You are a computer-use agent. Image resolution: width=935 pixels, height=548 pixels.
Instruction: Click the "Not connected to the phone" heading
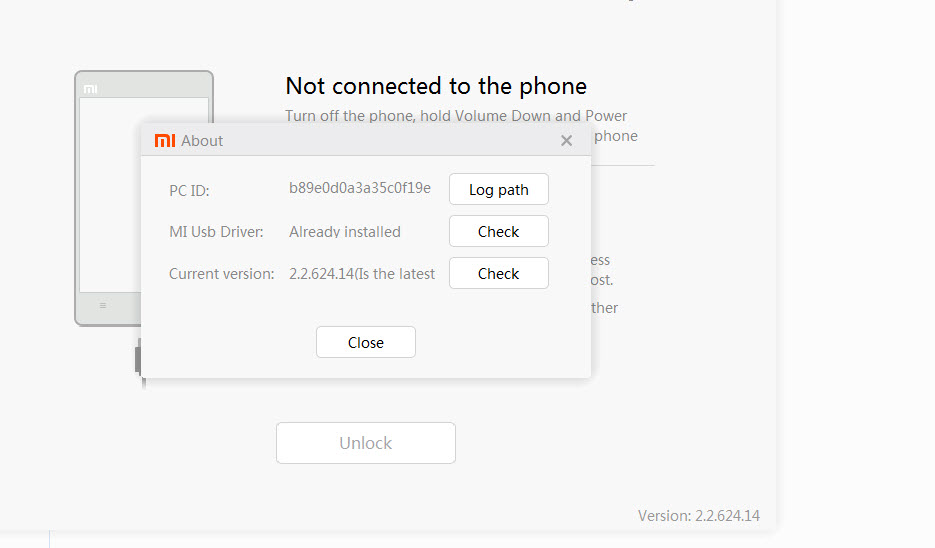point(435,86)
